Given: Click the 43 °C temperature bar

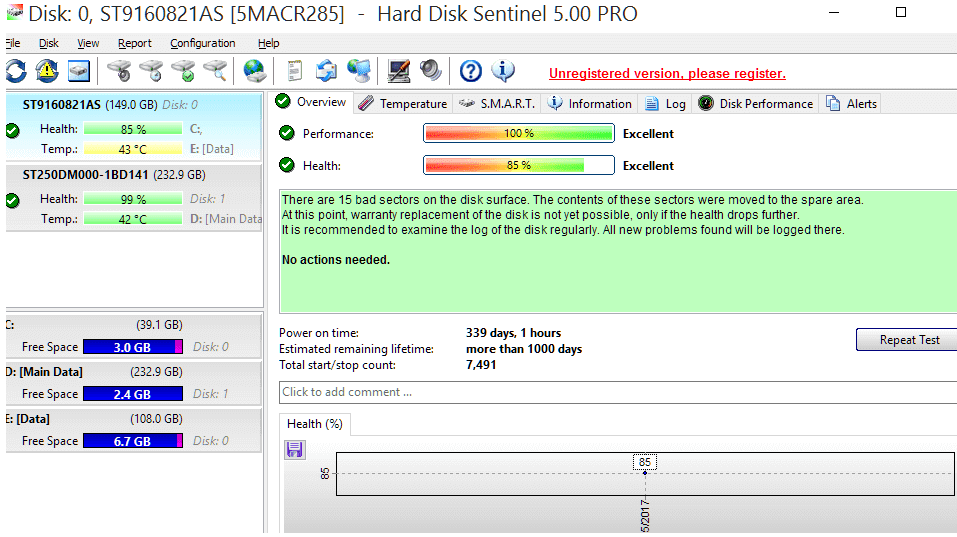Looking at the screenshot, I should [x=133, y=149].
